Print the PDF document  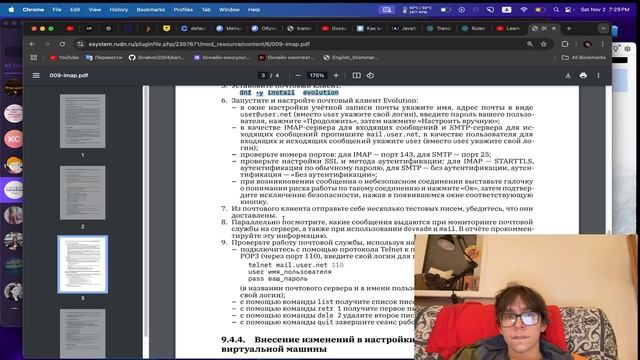tap(583, 76)
